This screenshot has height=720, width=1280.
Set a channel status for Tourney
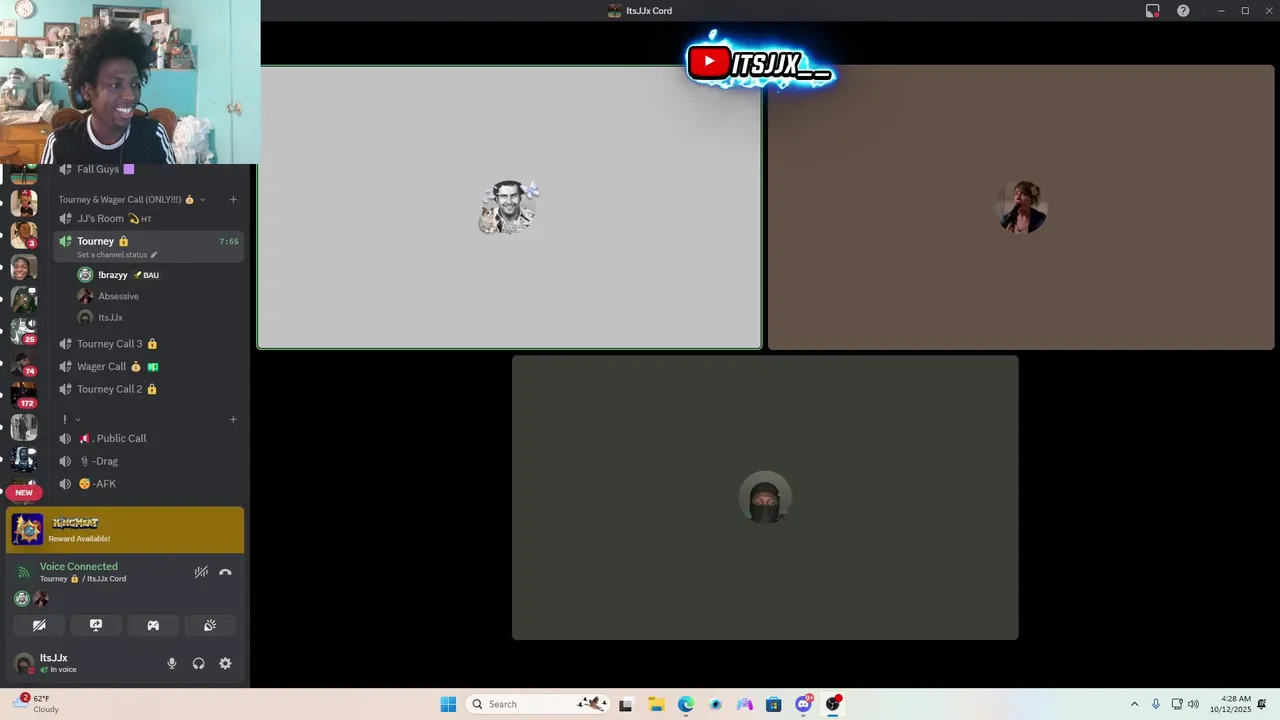tap(112, 255)
